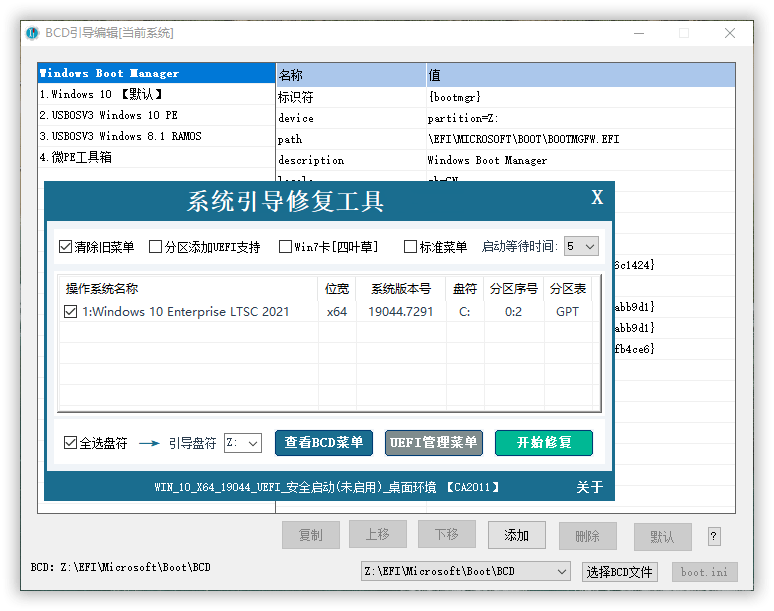Click 删除 button
This screenshot has width=774, height=611.
587,536
